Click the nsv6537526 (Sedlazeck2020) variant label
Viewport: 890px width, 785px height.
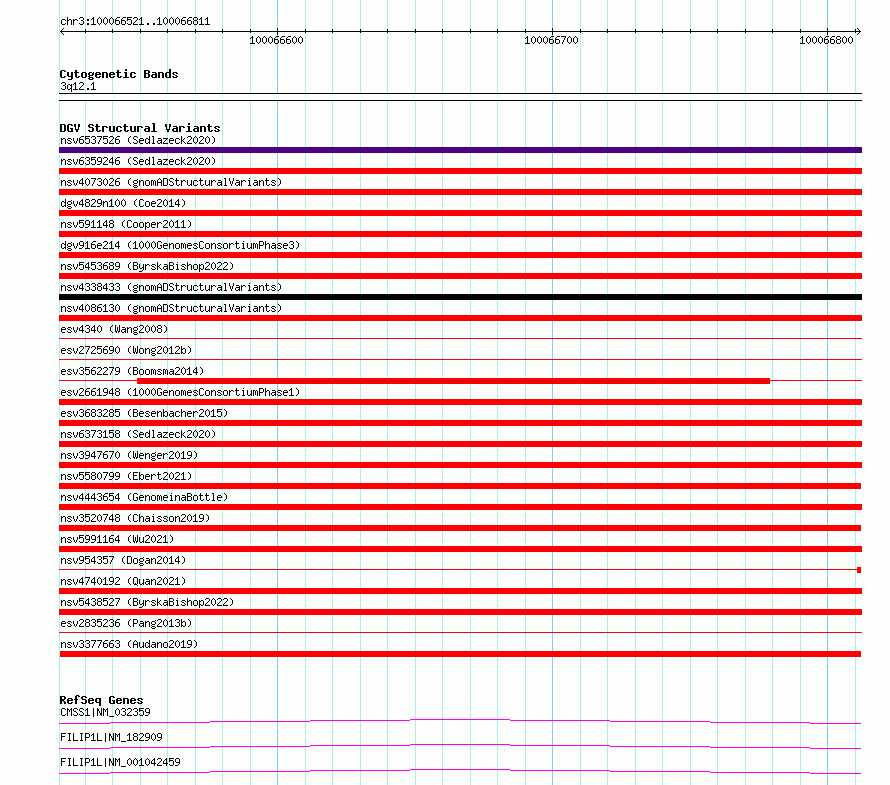138,140
